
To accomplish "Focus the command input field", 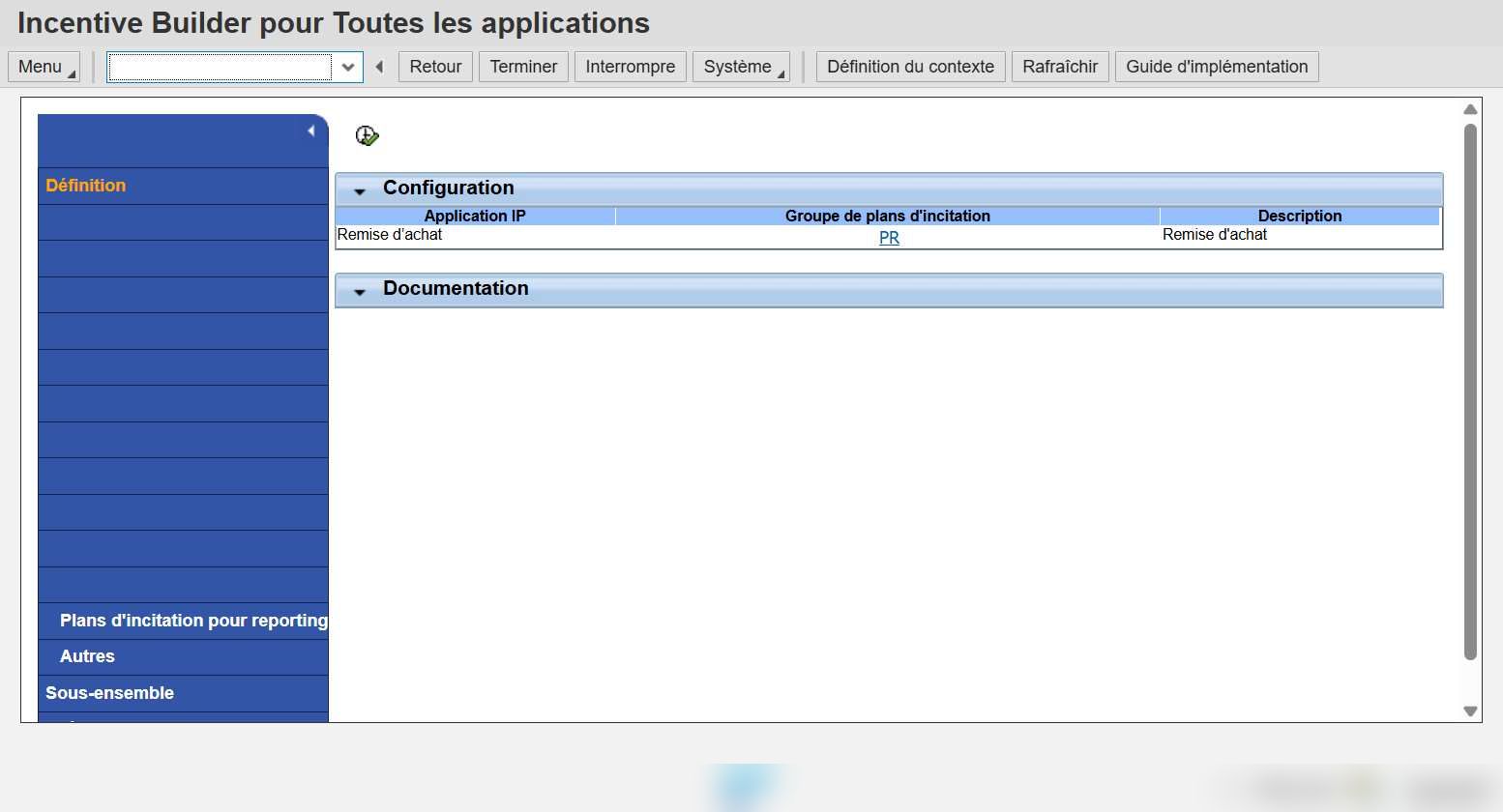I will pyautogui.click(x=221, y=67).
